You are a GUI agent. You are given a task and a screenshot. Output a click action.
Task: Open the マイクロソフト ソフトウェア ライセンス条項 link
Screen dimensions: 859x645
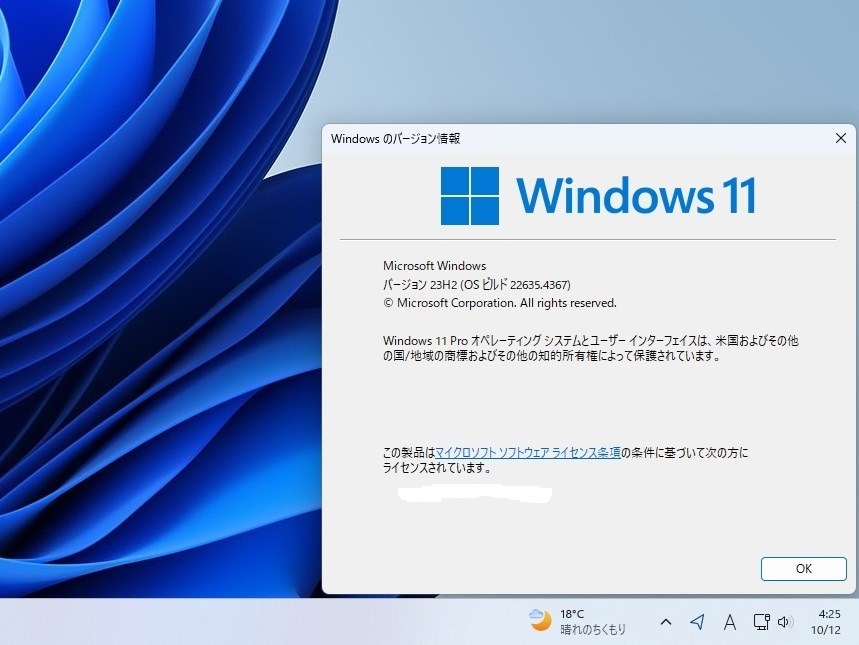point(528,453)
